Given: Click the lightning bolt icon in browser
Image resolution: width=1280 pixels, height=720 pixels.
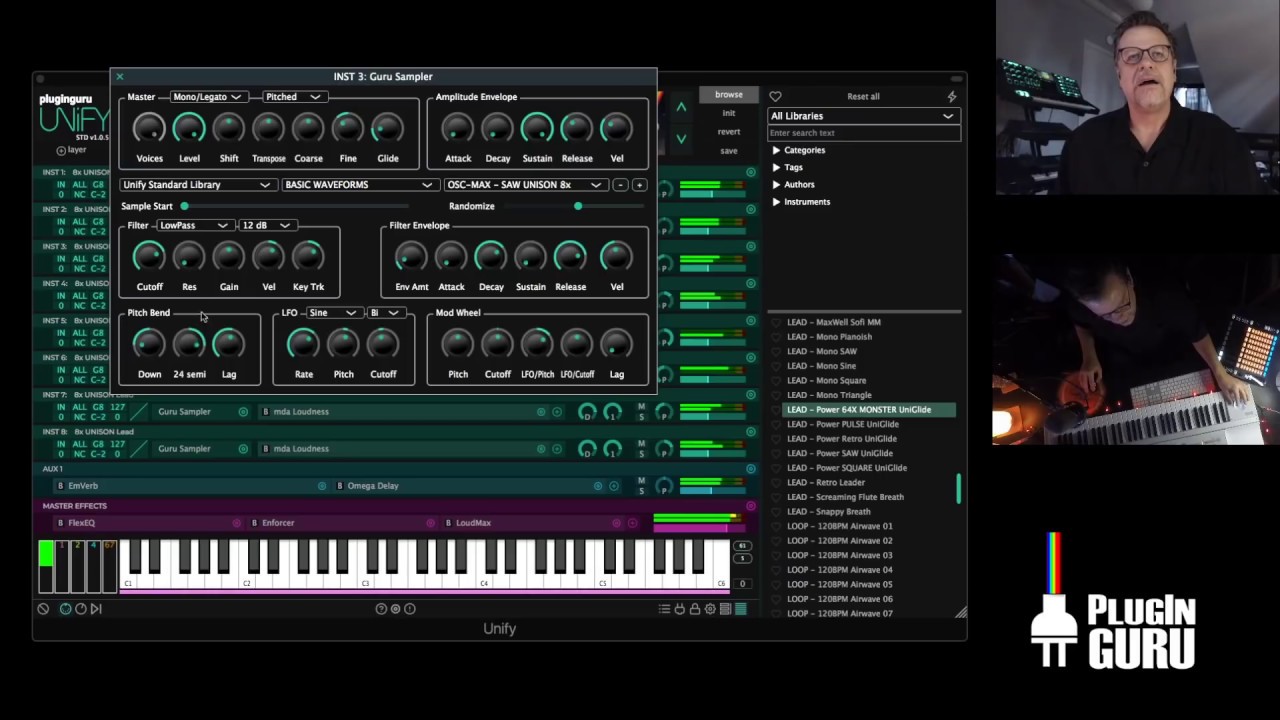Looking at the screenshot, I should click(951, 97).
